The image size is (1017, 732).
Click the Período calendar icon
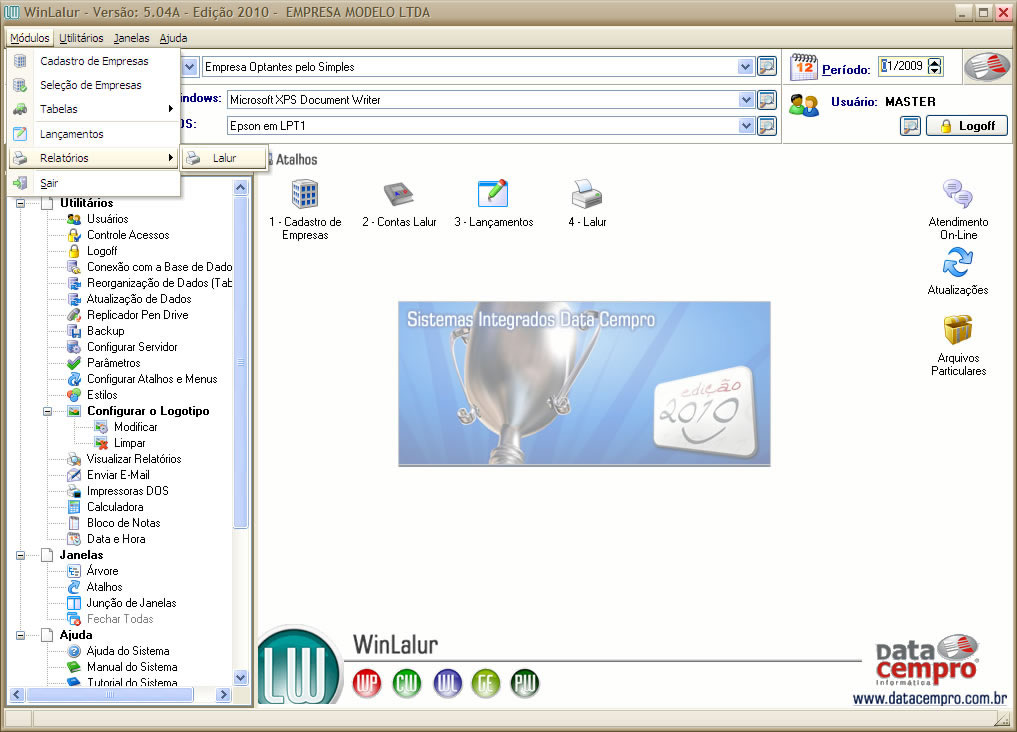[804, 67]
